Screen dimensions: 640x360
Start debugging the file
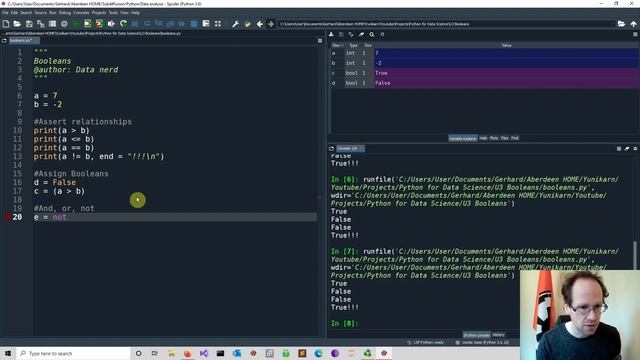[135, 24]
